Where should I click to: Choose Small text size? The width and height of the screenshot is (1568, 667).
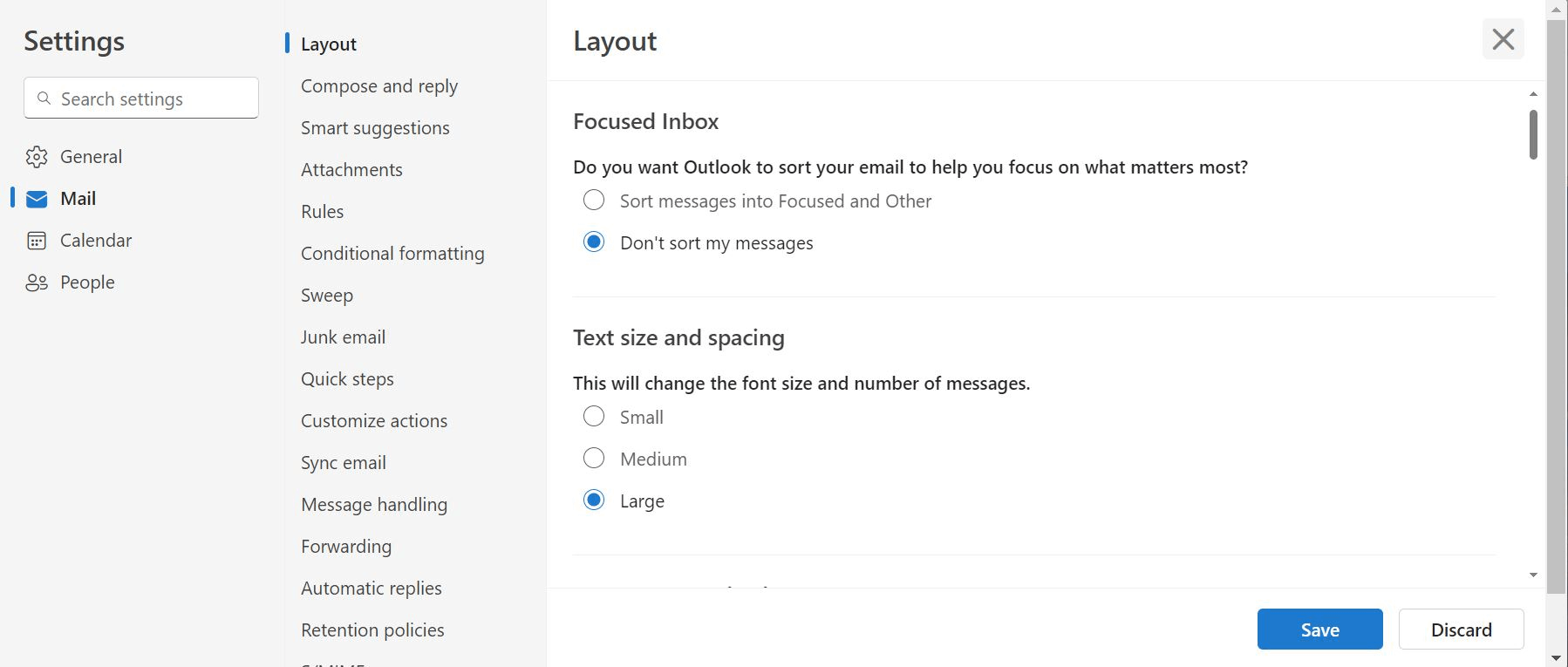(x=594, y=417)
